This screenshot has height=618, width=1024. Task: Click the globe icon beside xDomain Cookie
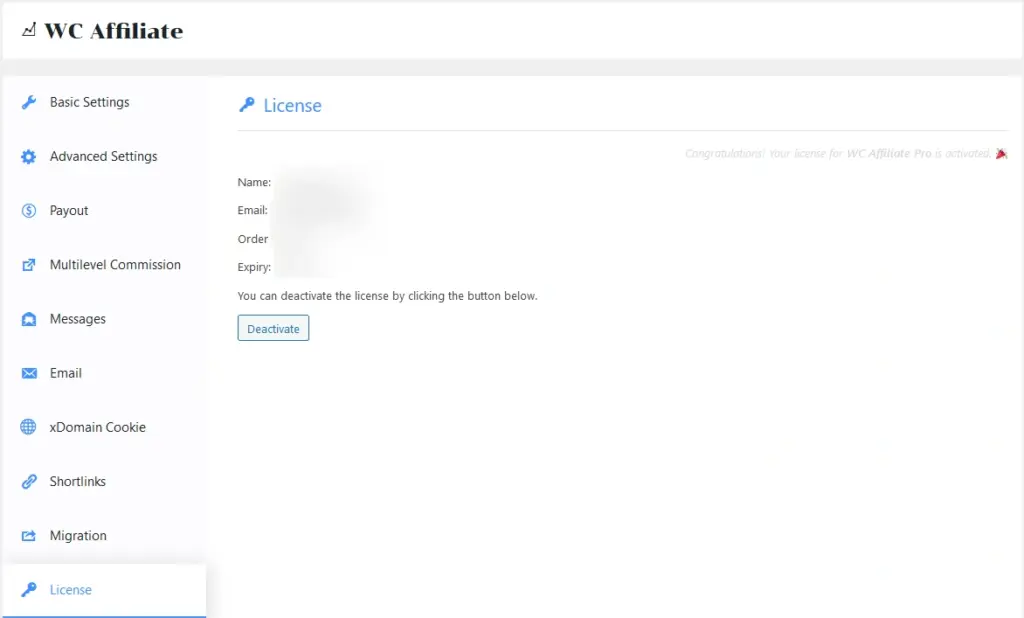coord(29,427)
